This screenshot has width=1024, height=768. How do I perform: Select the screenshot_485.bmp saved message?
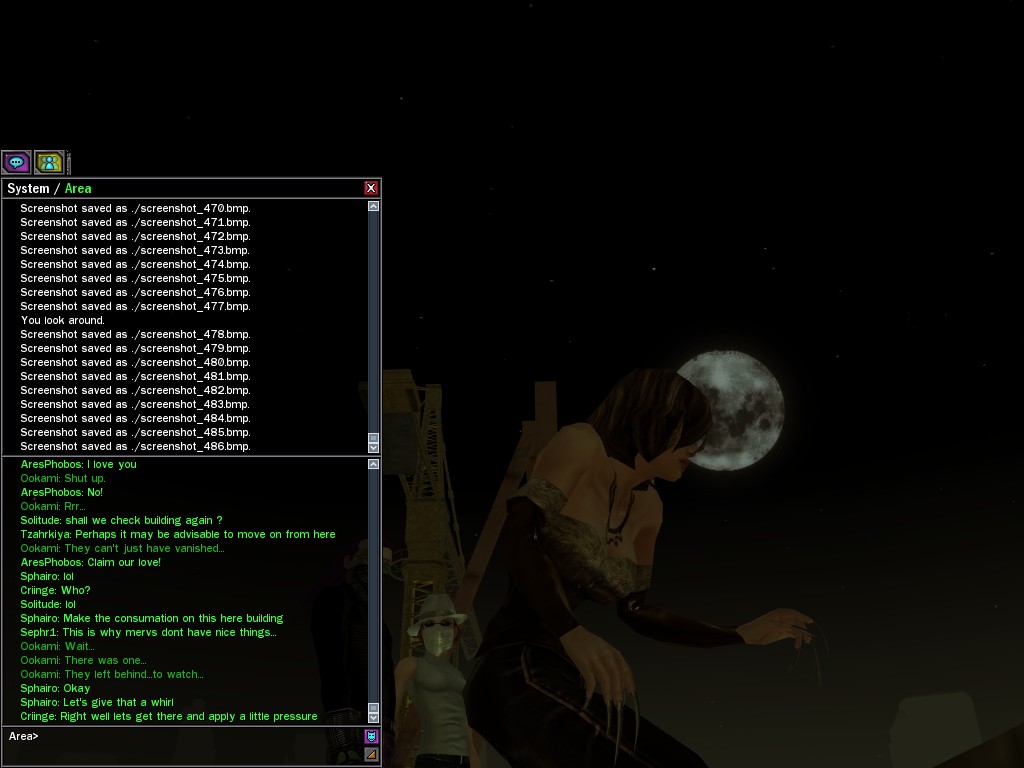135,432
